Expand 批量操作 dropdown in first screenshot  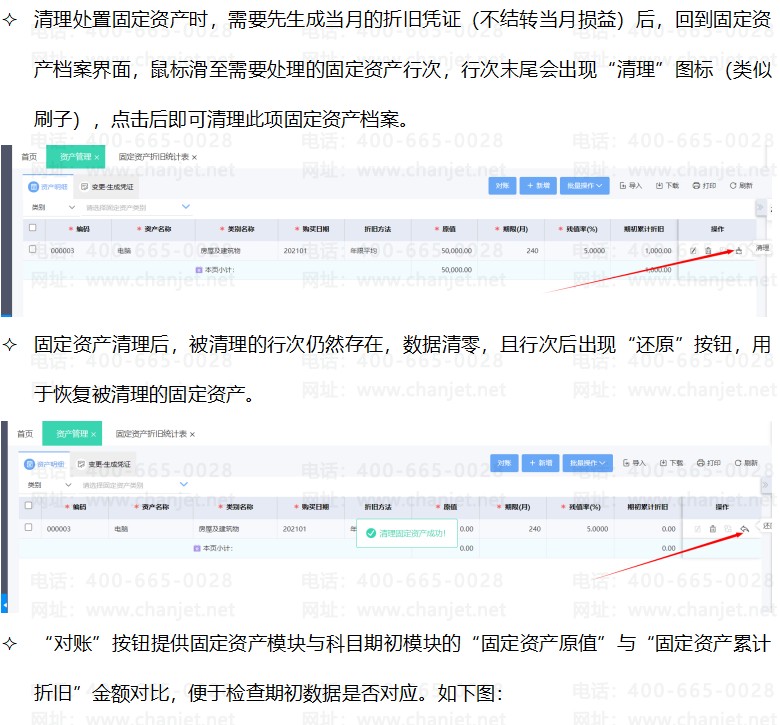pos(585,186)
